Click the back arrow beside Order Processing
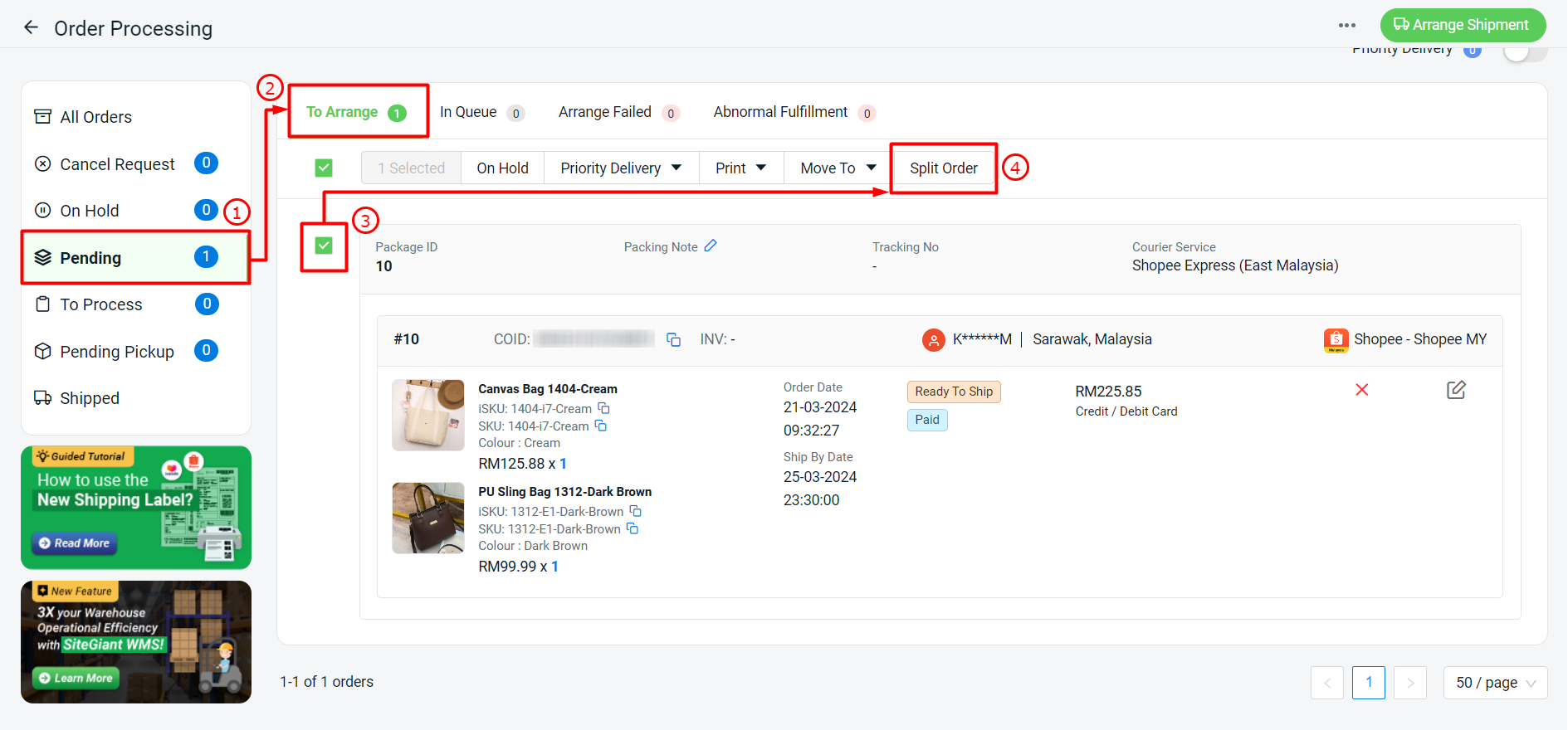This screenshot has height=730, width=1568. pos(31,27)
